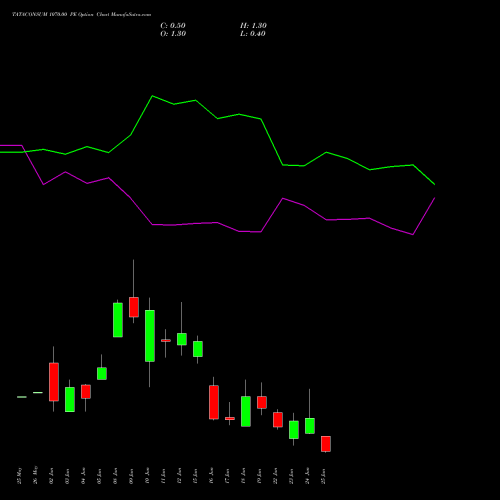Select the red candlestick above 04 Jun
The height and width of the screenshot is (500, 500).
[x=86, y=392]
